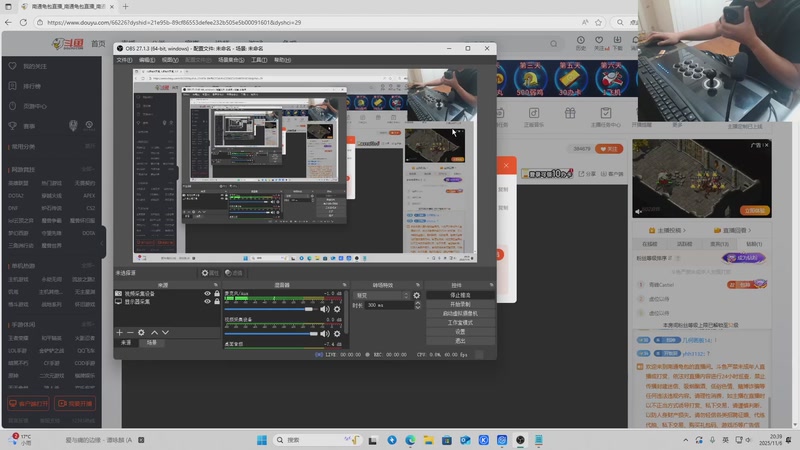Click 开始录制 start recording button
The width and height of the screenshot is (800, 450).
[460, 304]
